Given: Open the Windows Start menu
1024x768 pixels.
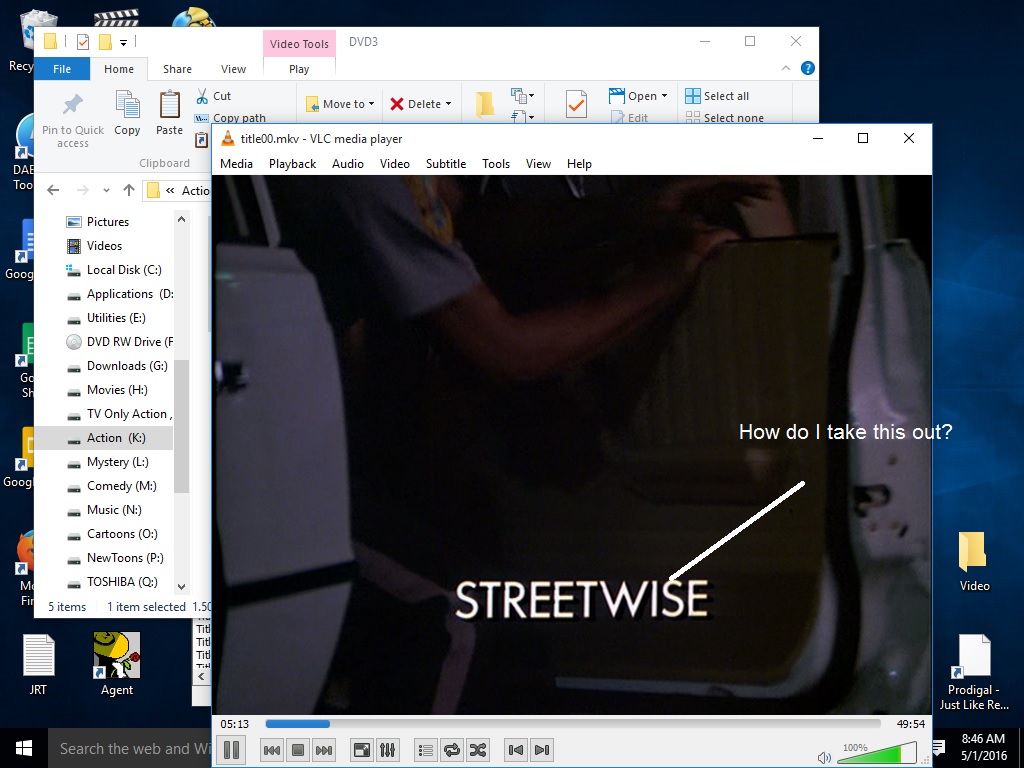Looking at the screenshot, I should click(23, 748).
